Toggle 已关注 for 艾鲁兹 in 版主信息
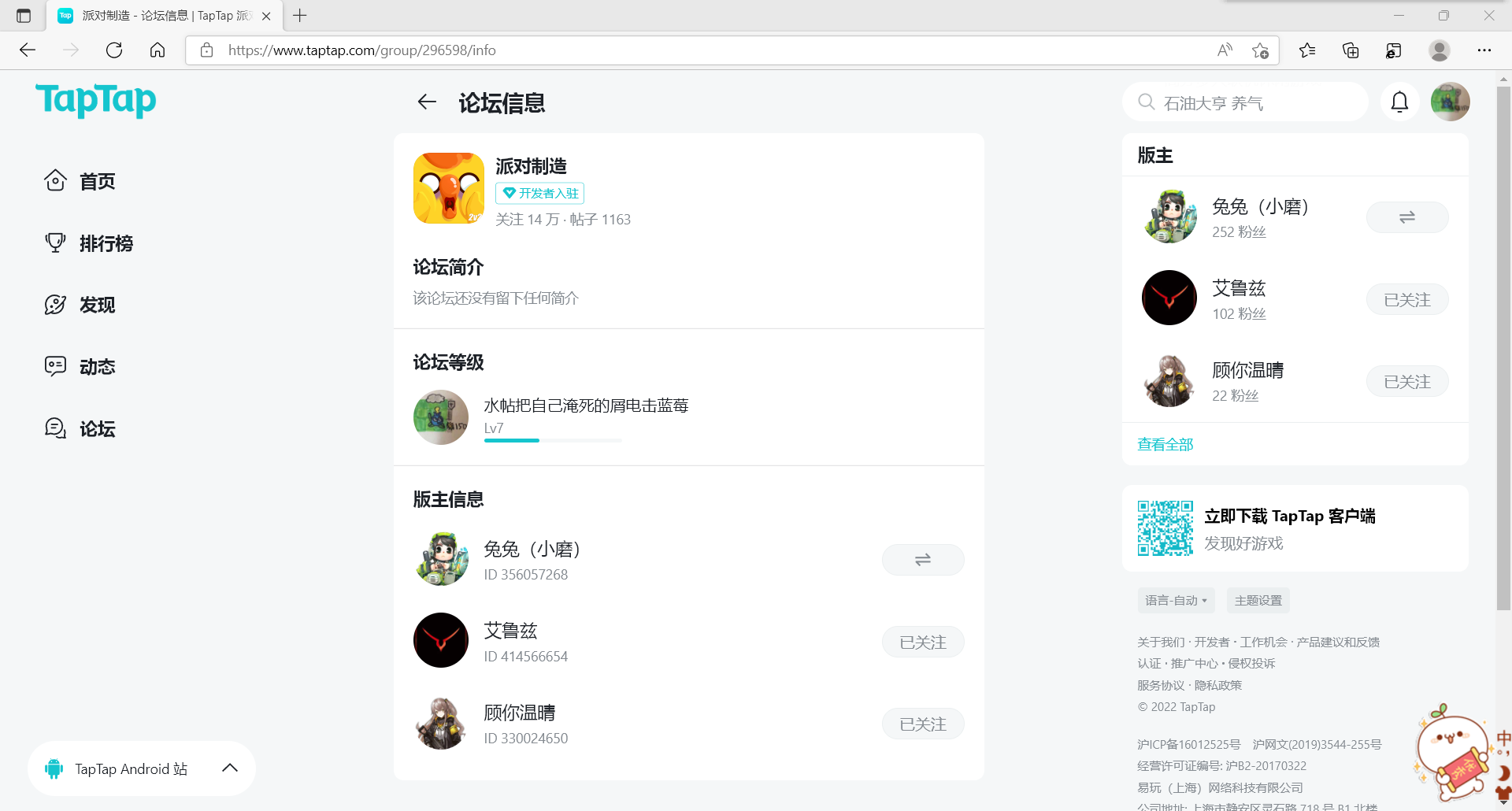This screenshot has height=811, width=1512. coord(923,642)
